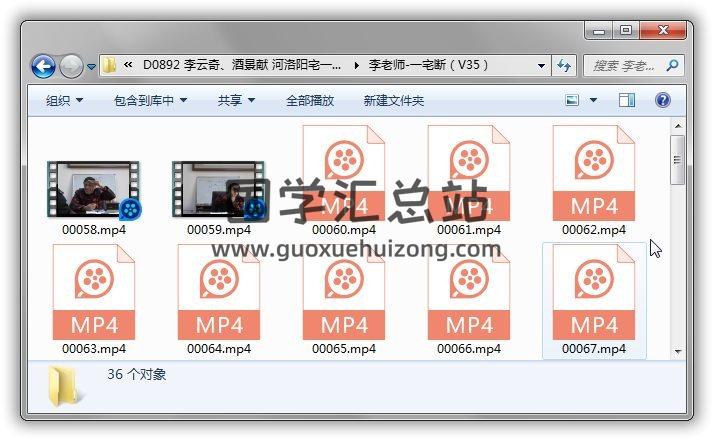714x441 pixels.
Task: Select video thumbnail 00059.mp4
Action: tap(219, 190)
